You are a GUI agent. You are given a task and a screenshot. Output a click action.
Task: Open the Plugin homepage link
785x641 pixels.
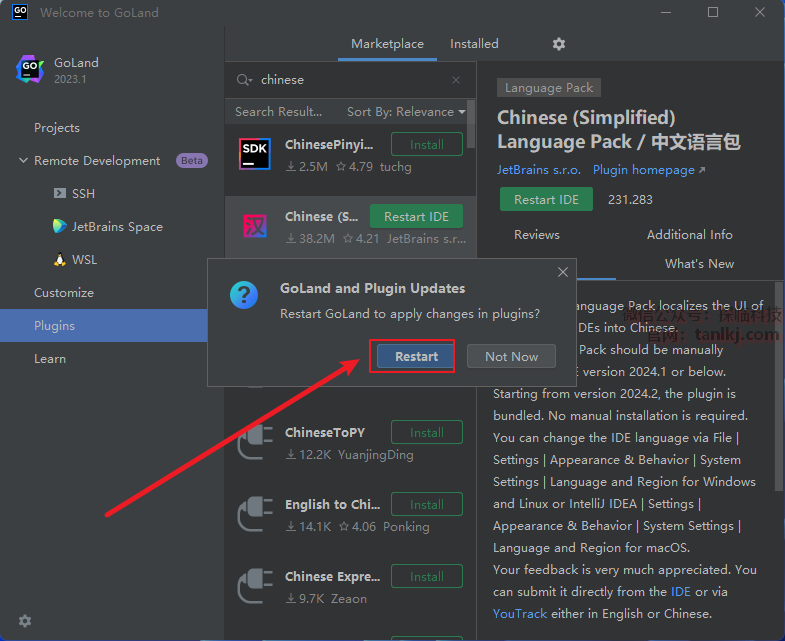[x=648, y=170]
